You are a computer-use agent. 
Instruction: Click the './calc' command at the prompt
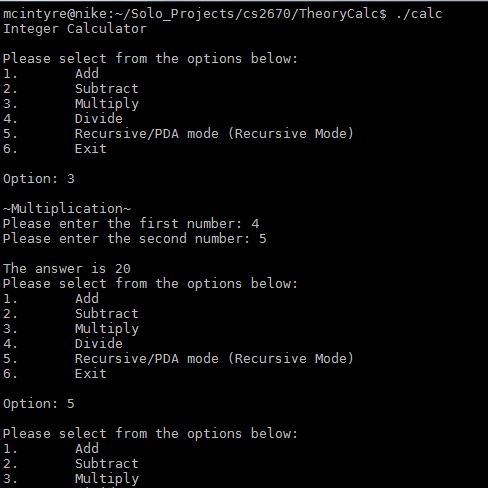[x=419, y=14]
